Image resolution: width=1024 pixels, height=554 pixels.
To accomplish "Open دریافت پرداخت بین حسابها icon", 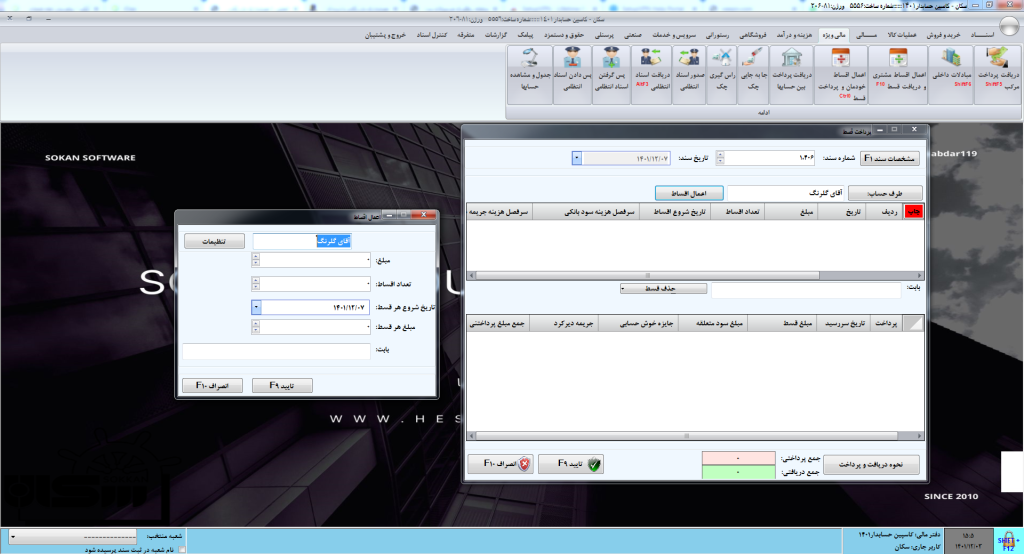I will pos(792,74).
